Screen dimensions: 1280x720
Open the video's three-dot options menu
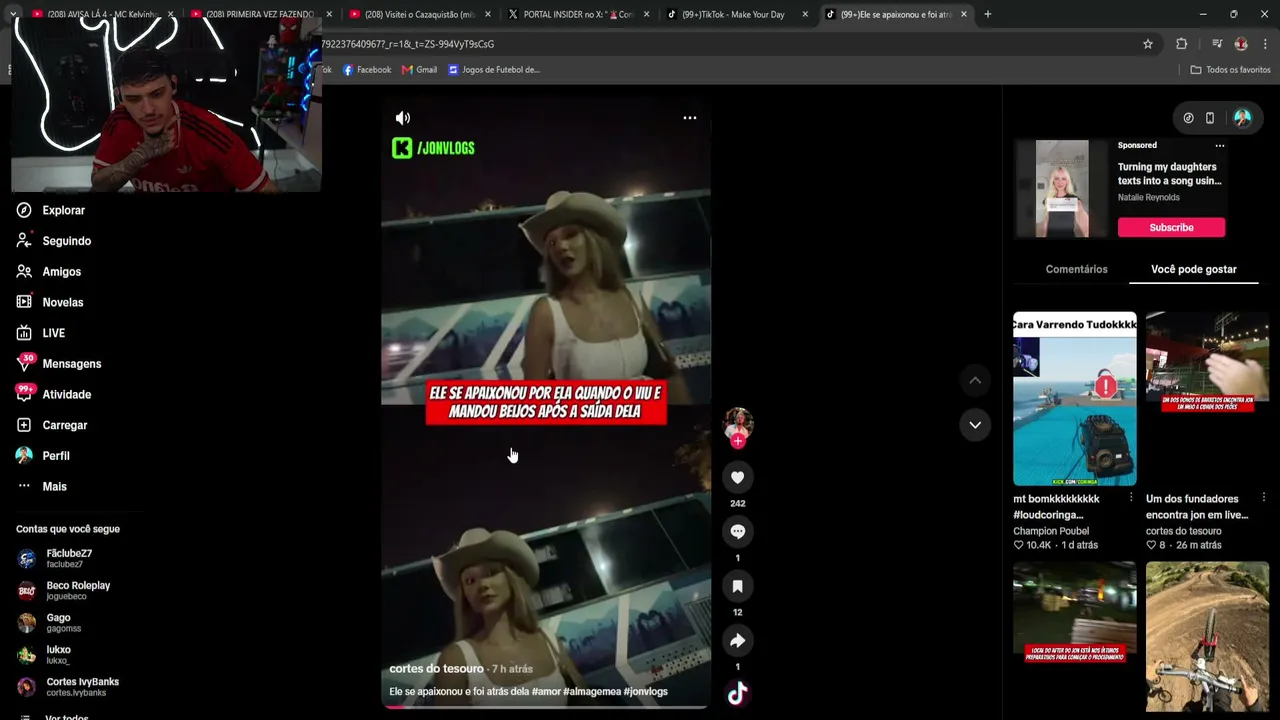pyautogui.click(x=689, y=118)
